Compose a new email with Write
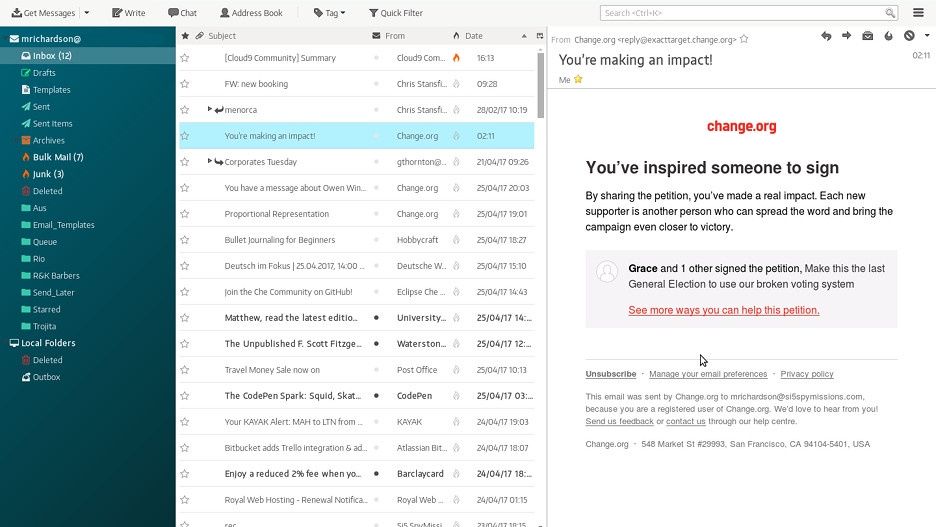 coord(128,13)
